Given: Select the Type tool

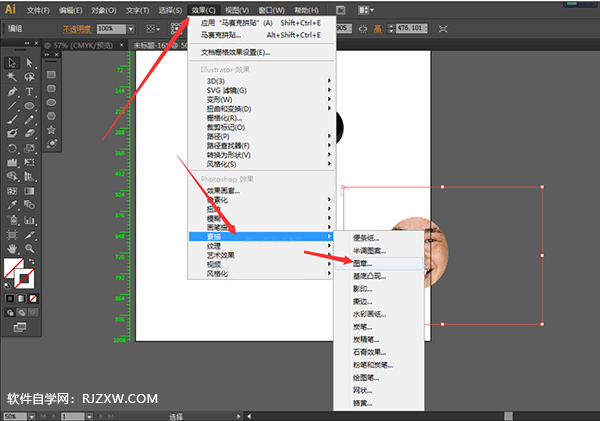Looking at the screenshot, I should coord(29,91).
